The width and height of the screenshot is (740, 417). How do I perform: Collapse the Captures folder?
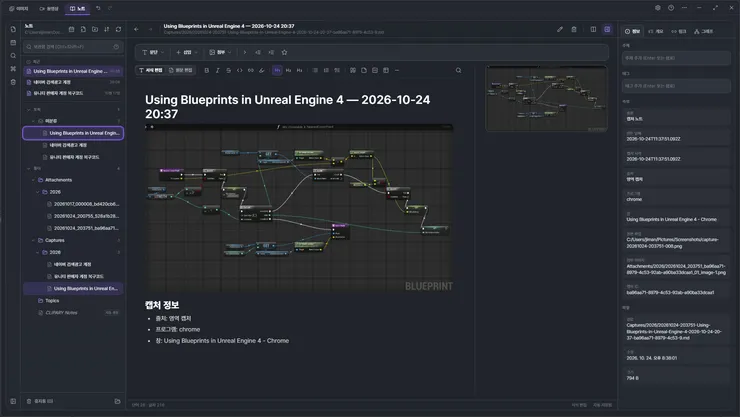pyautogui.click(x=34, y=240)
